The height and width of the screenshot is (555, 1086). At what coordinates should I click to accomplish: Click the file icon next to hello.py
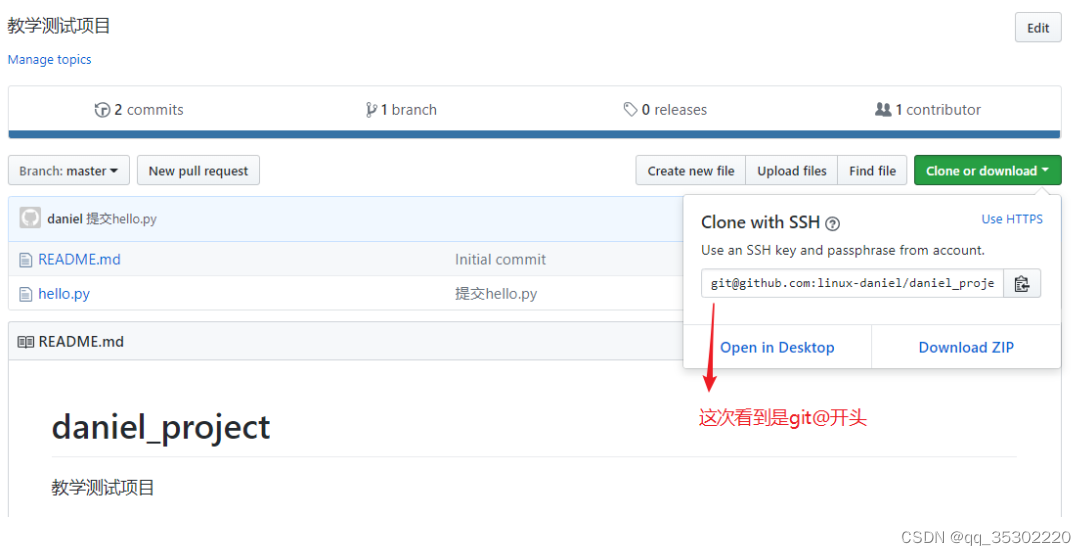(x=26, y=294)
